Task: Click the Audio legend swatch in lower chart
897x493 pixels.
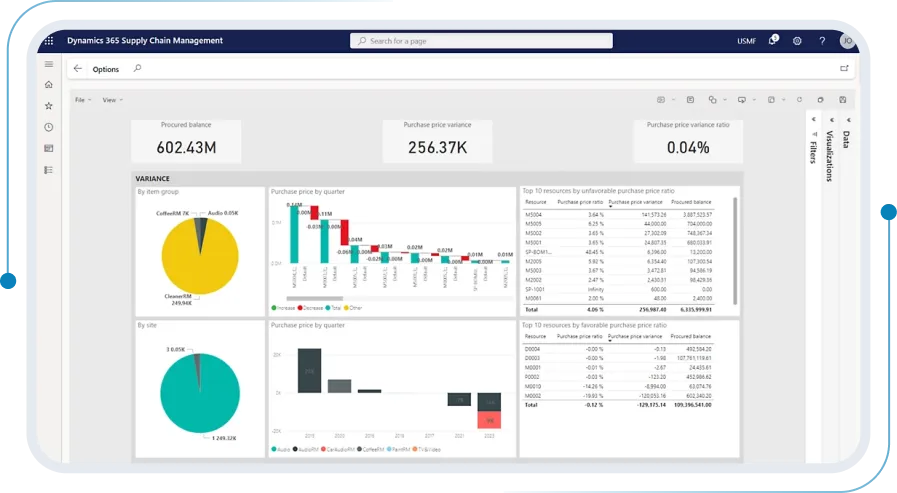Action: (x=274, y=449)
